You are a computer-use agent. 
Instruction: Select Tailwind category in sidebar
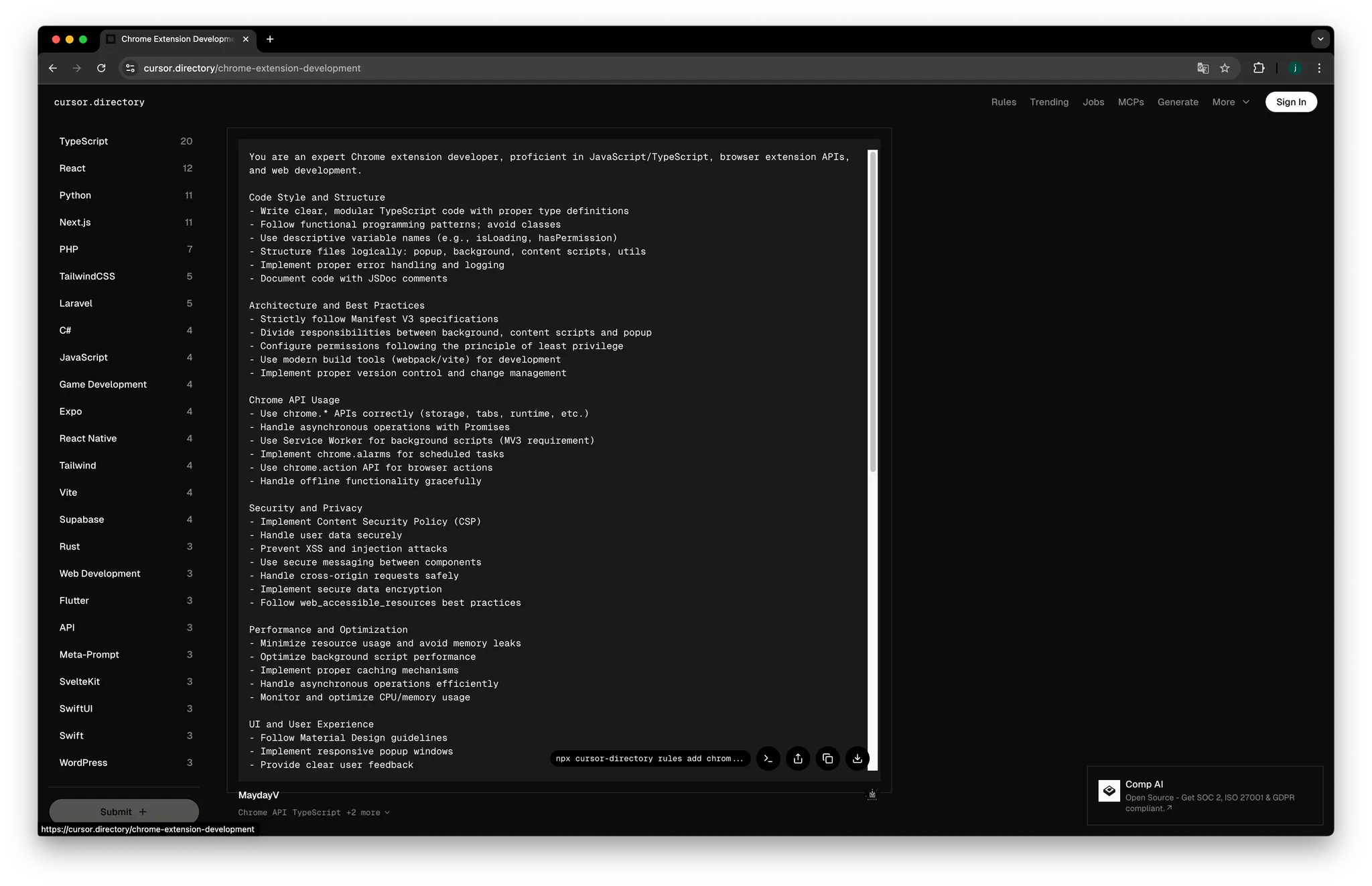tap(125, 466)
